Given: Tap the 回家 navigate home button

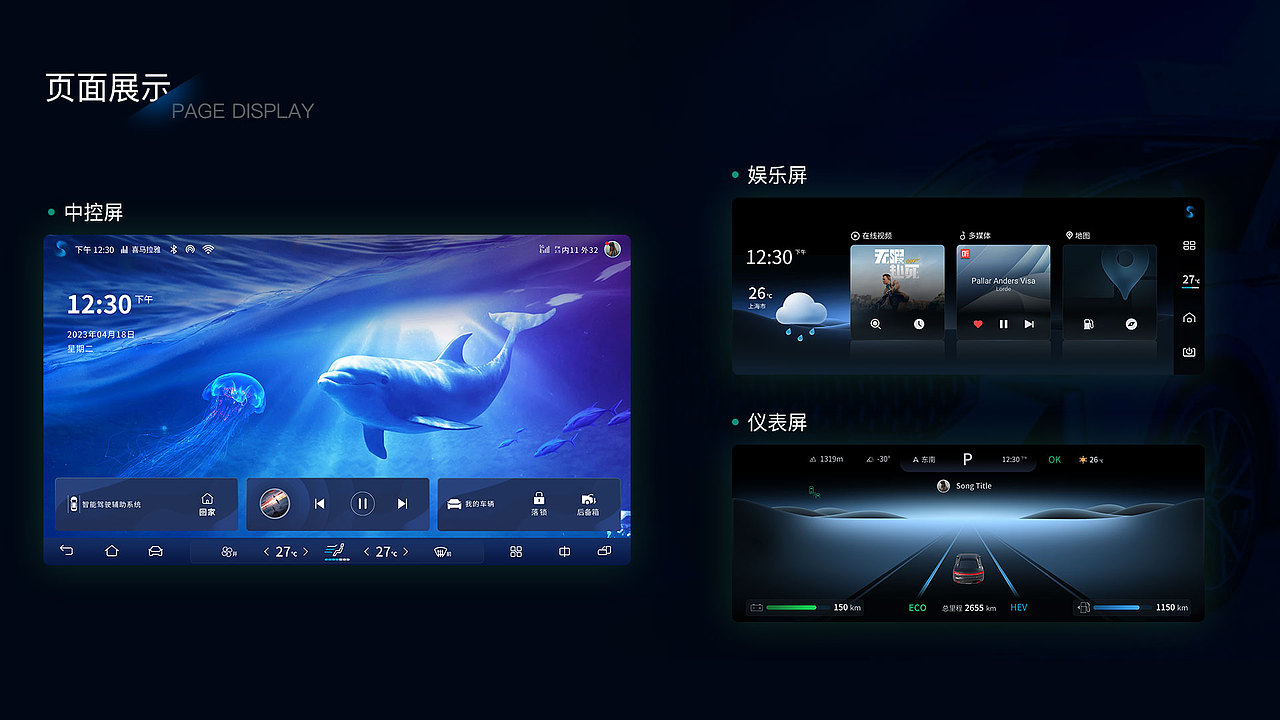Looking at the screenshot, I should 207,504.
